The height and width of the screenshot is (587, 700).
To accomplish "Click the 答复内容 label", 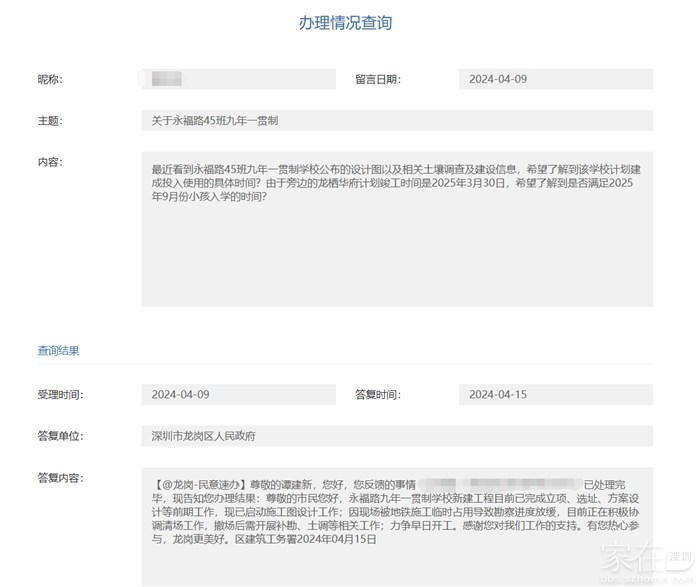I will click(60, 478).
